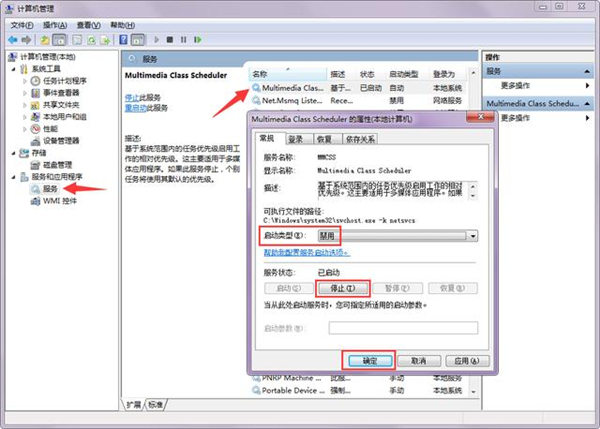
Task: Select 本地用户和组 in the tree
Action: [x=64, y=117]
